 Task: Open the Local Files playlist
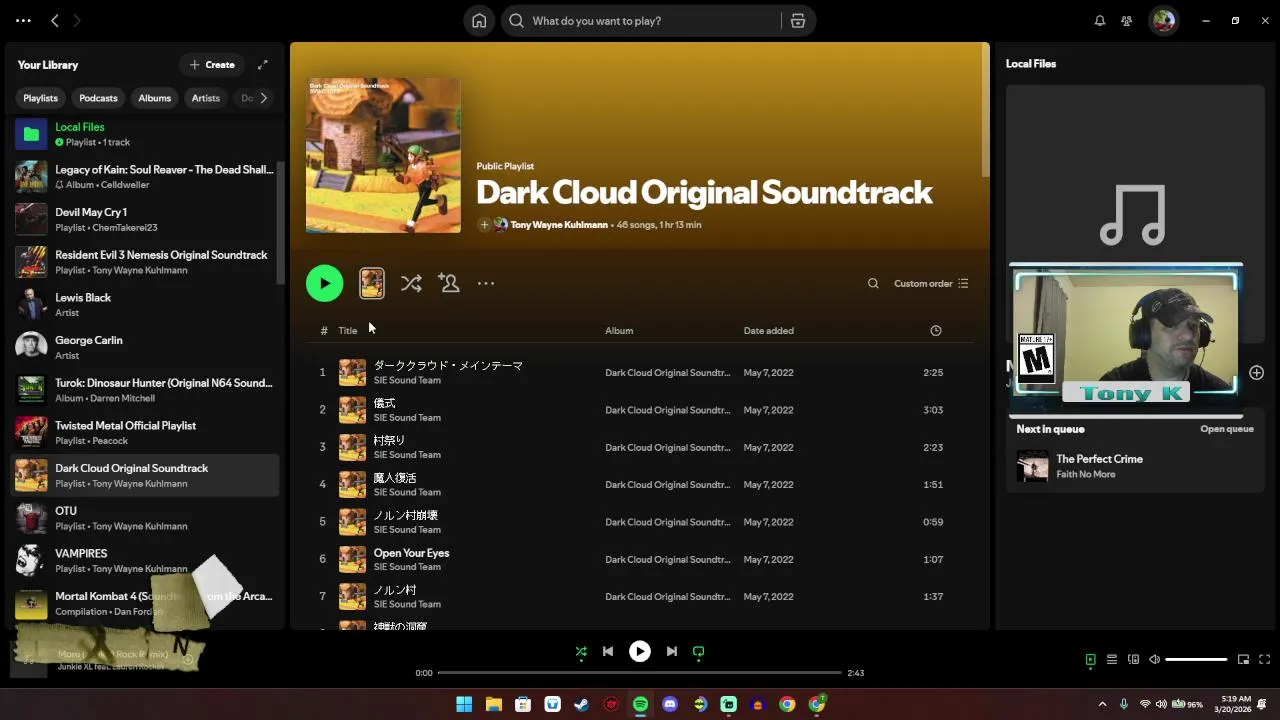(145, 134)
